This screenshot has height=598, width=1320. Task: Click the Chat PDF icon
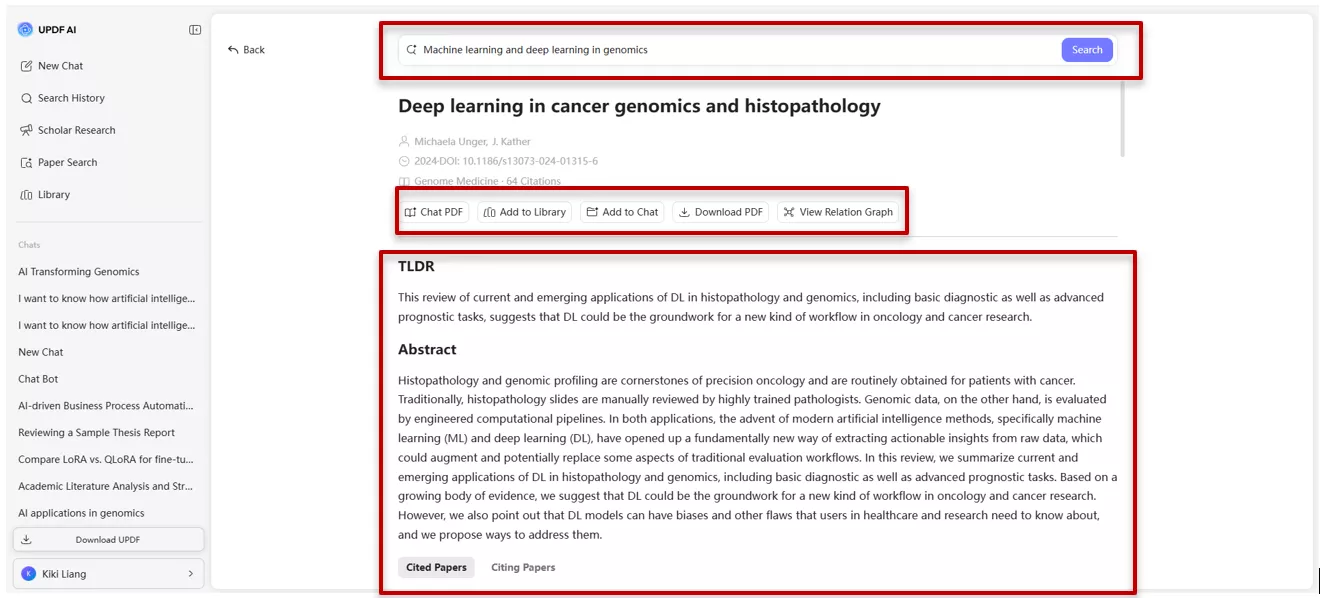tap(412, 211)
